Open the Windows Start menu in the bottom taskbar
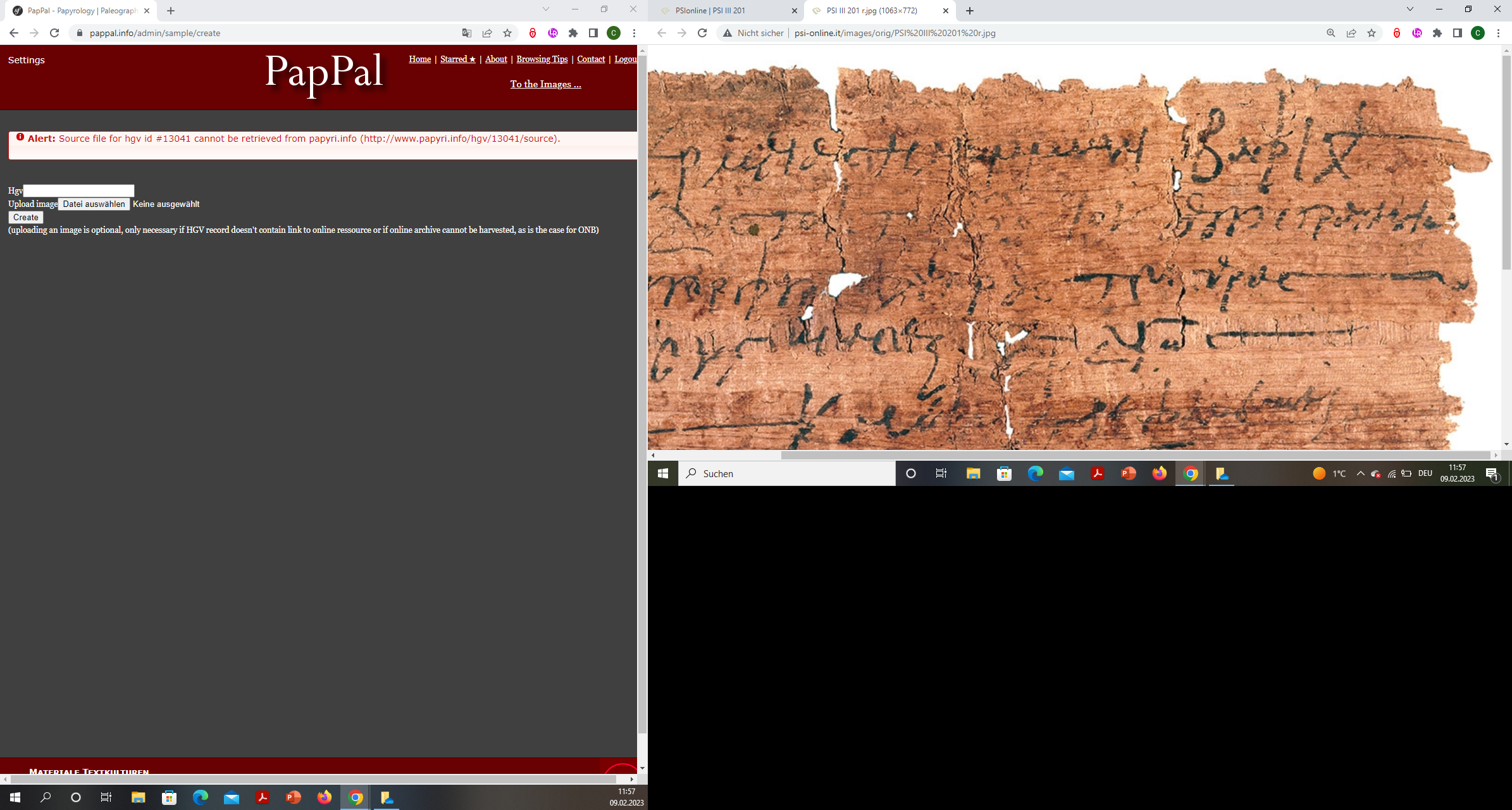This screenshot has height=810, width=1512. pos(15,797)
